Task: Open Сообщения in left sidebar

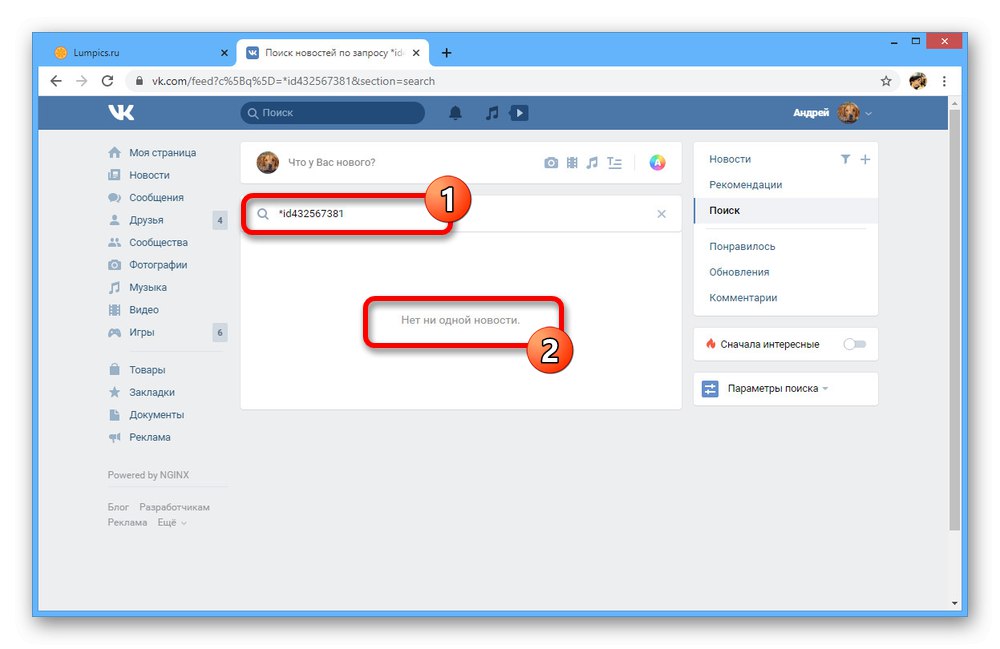Action: tap(156, 198)
